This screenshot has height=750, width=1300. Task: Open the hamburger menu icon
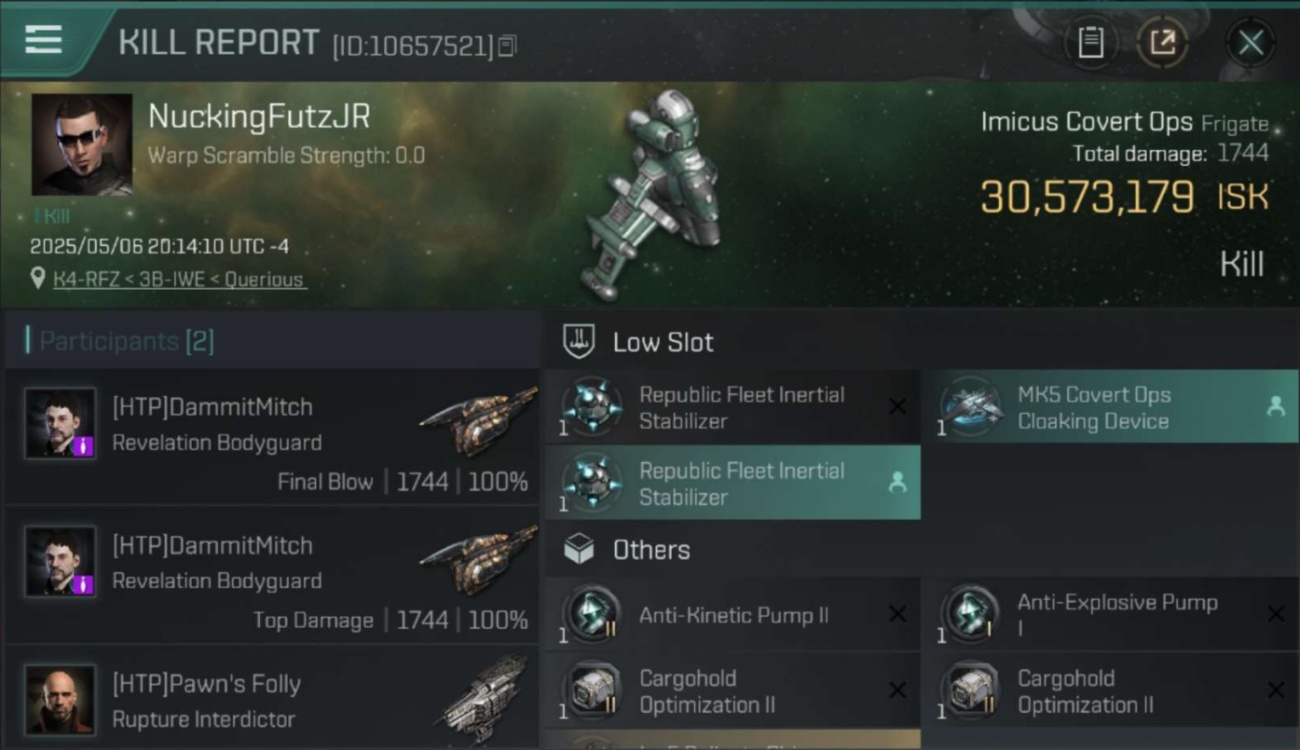[x=43, y=40]
